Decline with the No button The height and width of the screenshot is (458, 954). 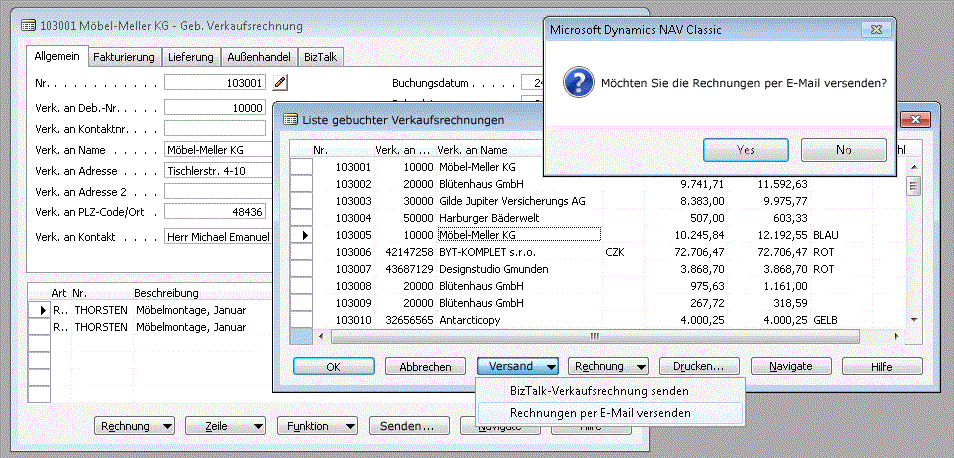tap(843, 150)
